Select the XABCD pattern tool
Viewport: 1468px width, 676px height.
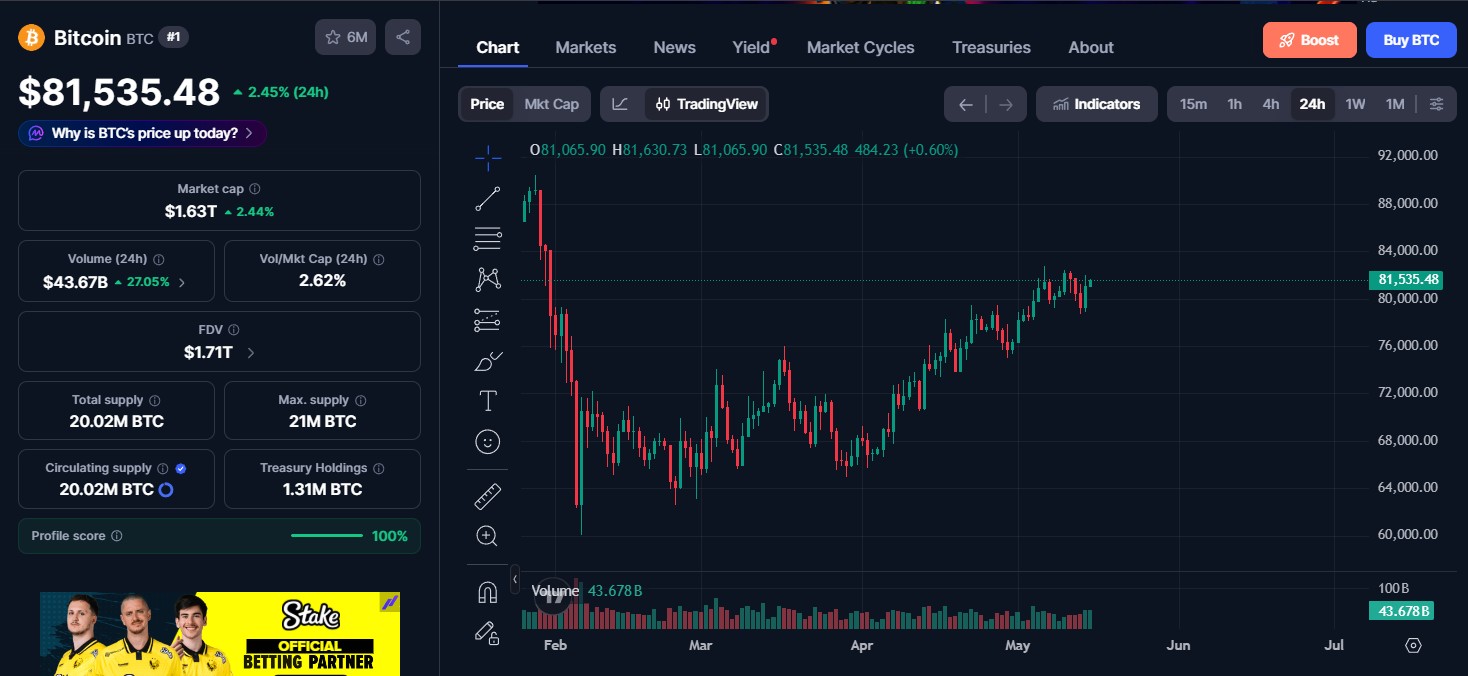pos(488,279)
